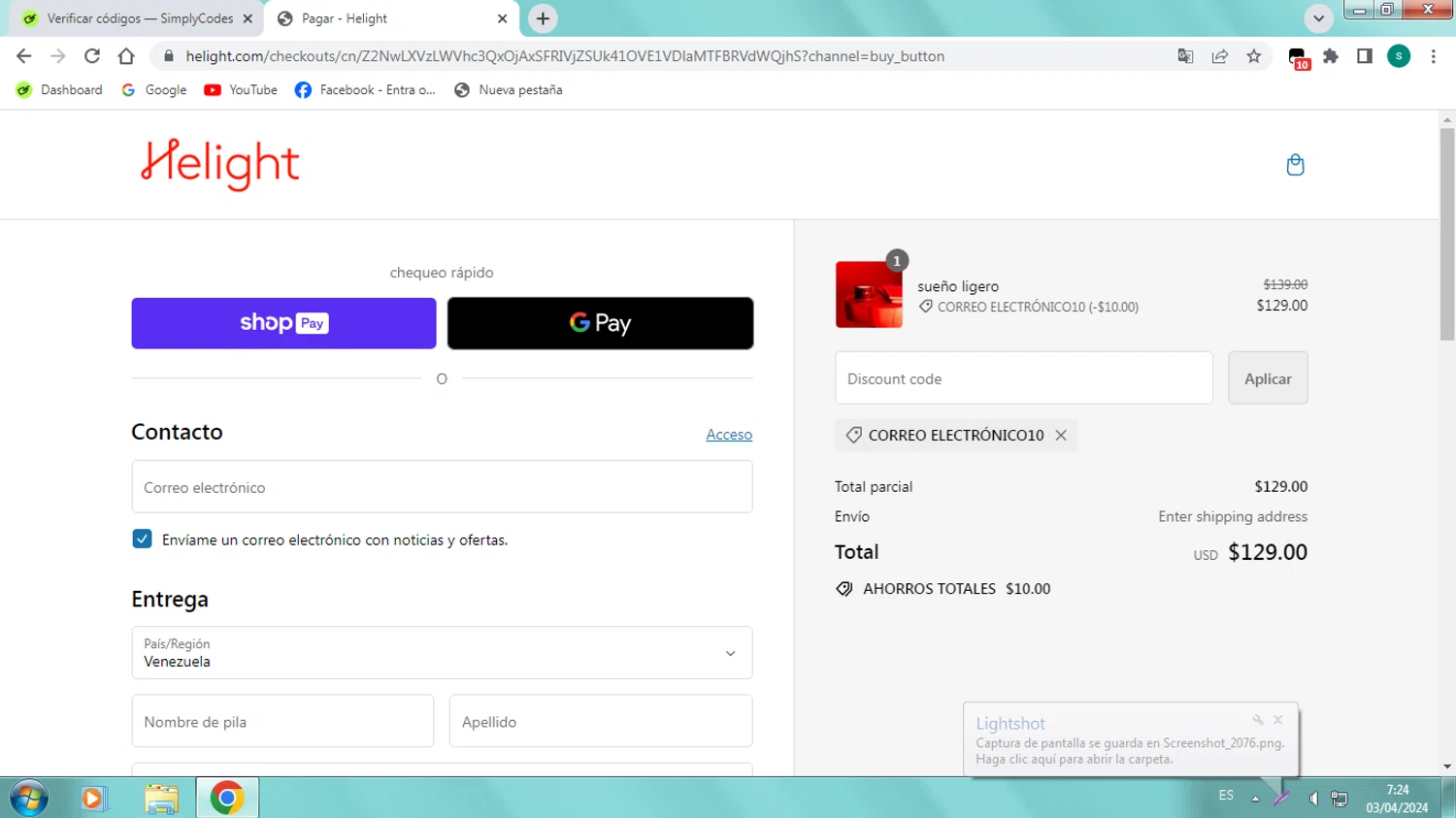The width and height of the screenshot is (1456, 818).
Task: Show hidden tray icons arrow
Action: click(x=1255, y=798)
